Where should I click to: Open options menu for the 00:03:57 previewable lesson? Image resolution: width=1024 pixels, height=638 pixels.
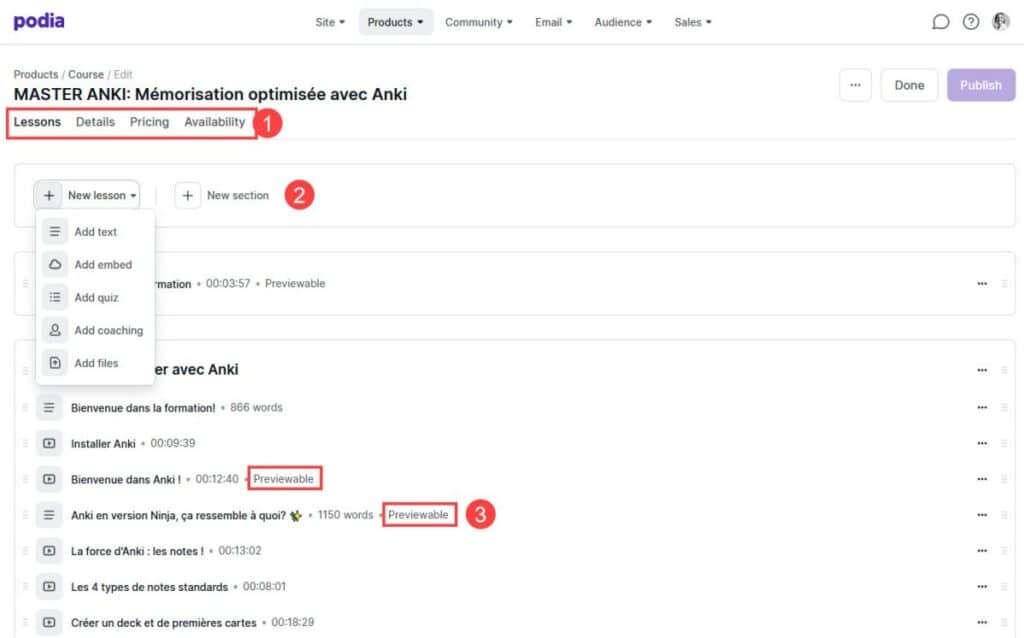982,283
